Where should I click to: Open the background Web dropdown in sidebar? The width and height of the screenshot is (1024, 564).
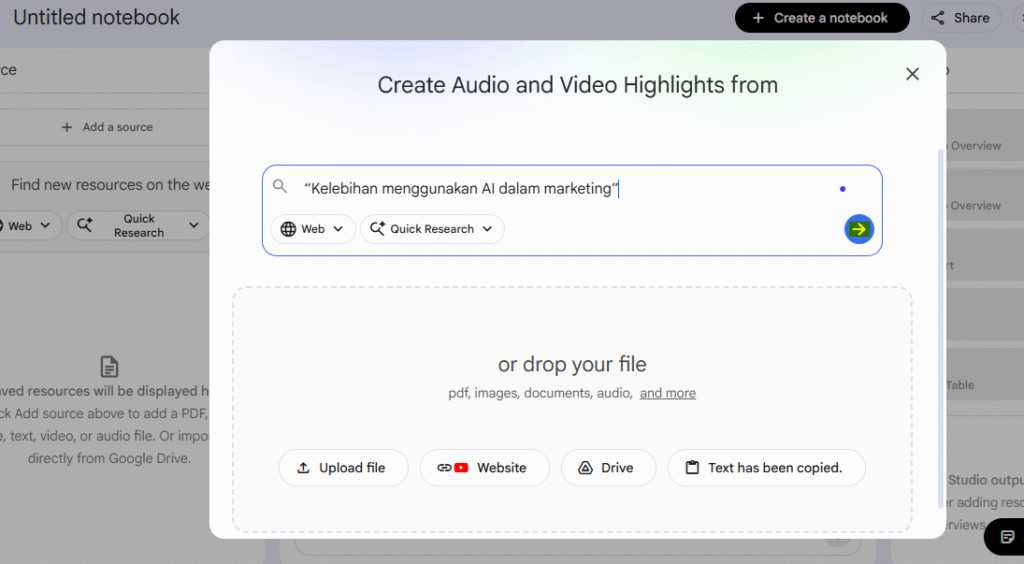pyautogui.click(x=28, y=226)
